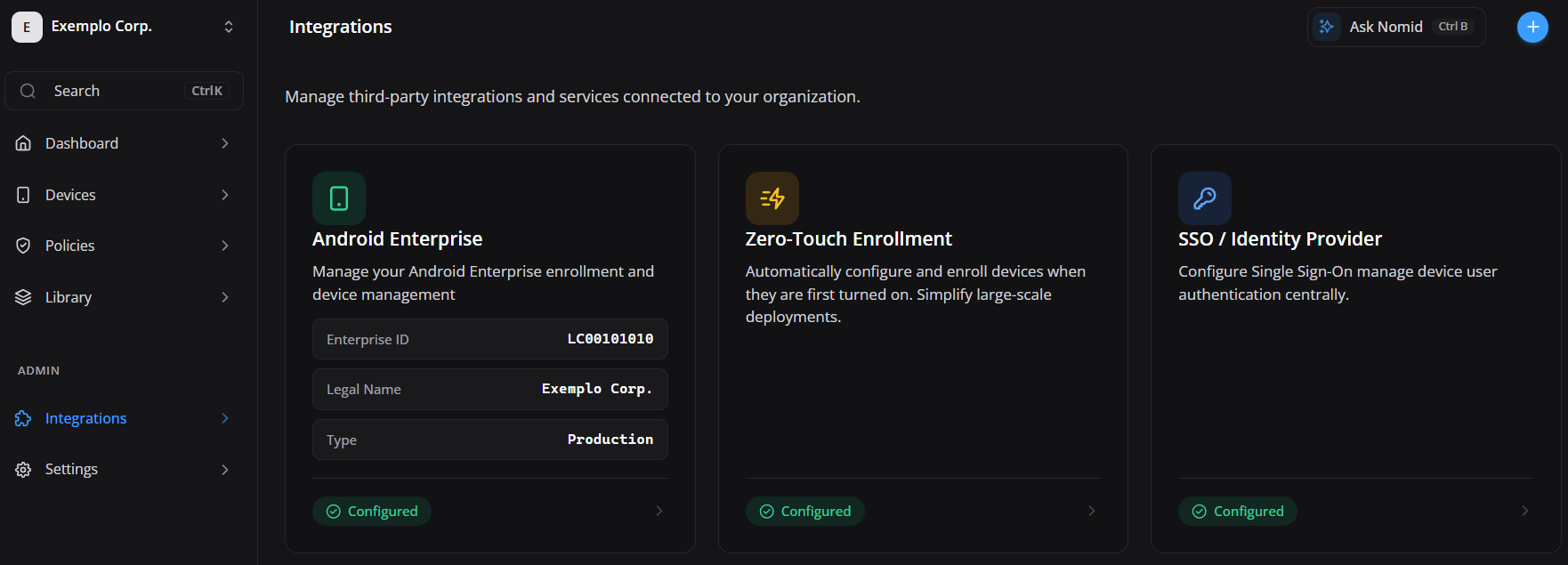Click the Settings gear icon
The image size is (1568, 565).
(x=24, y=470)
